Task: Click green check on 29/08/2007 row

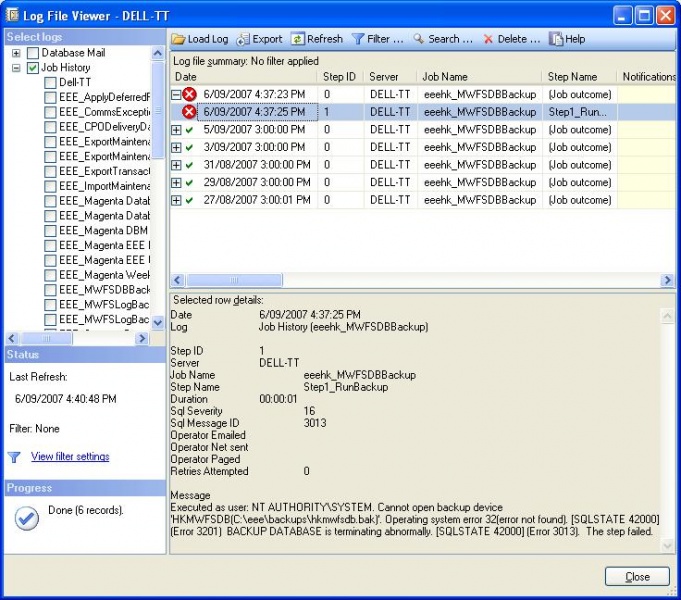Action: point(189,183)
